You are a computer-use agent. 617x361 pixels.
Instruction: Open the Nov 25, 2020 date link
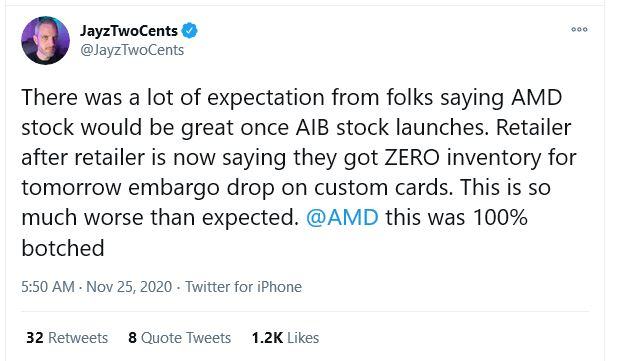(129, 287)
